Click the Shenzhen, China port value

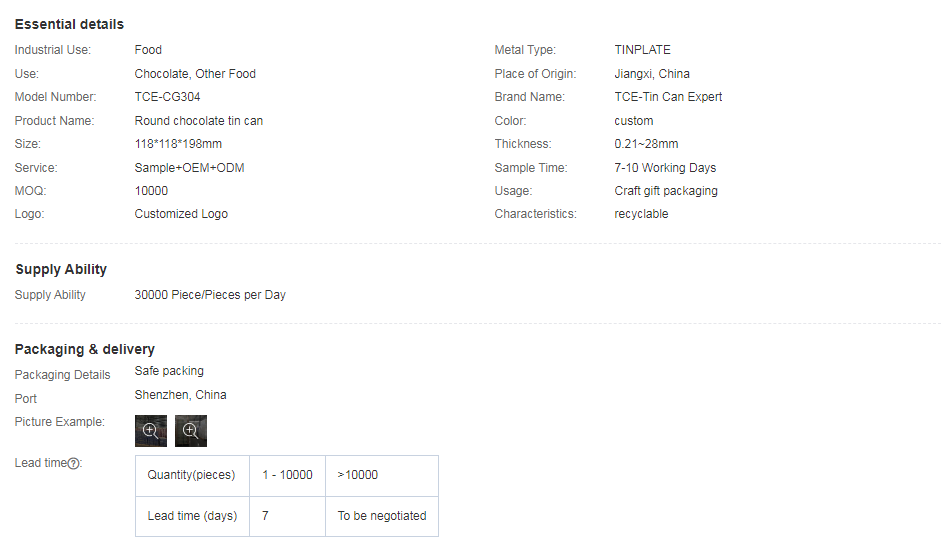(x=180, y=395)
